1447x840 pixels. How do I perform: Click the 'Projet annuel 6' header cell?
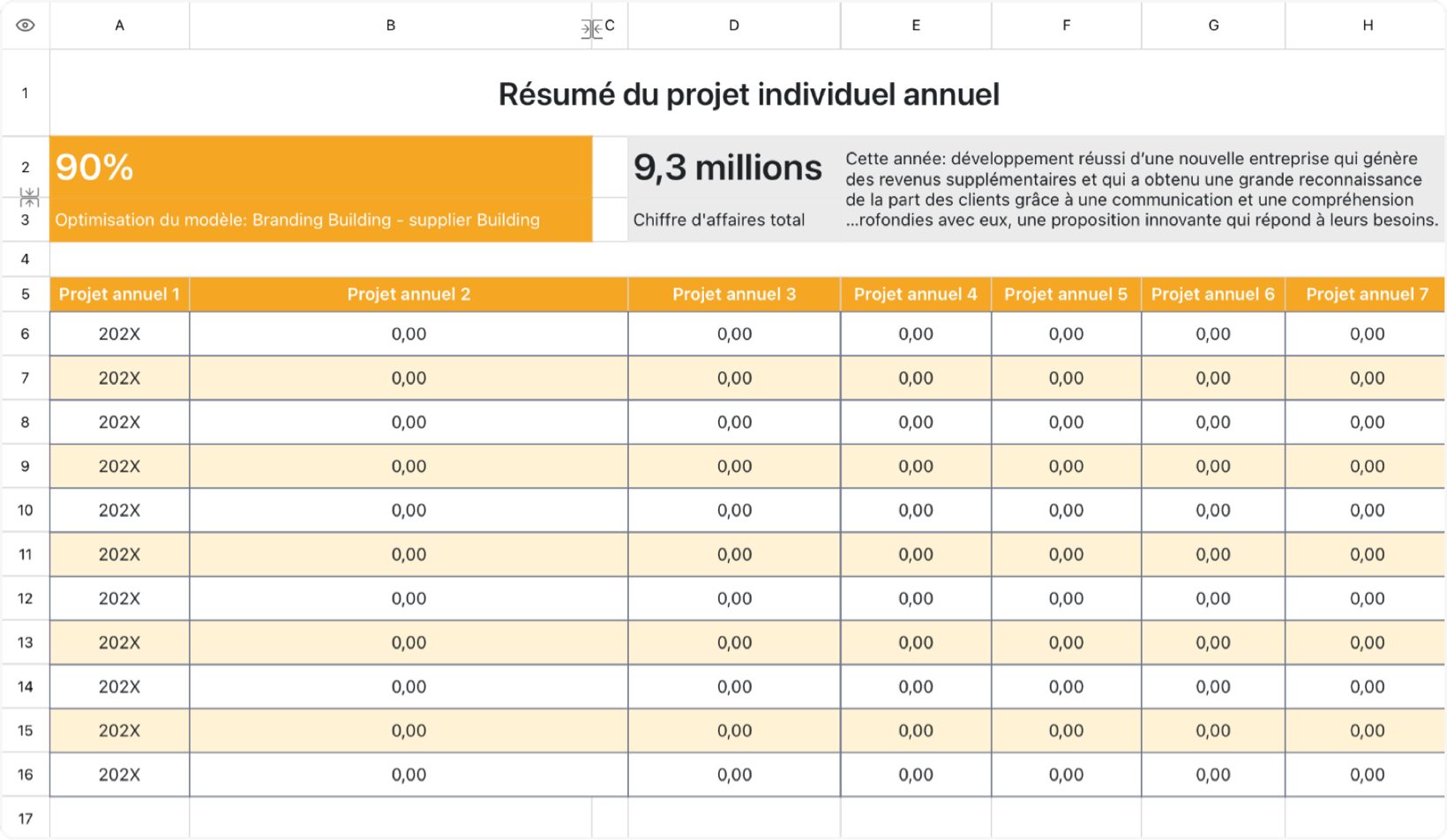(x=1213, y=295)
